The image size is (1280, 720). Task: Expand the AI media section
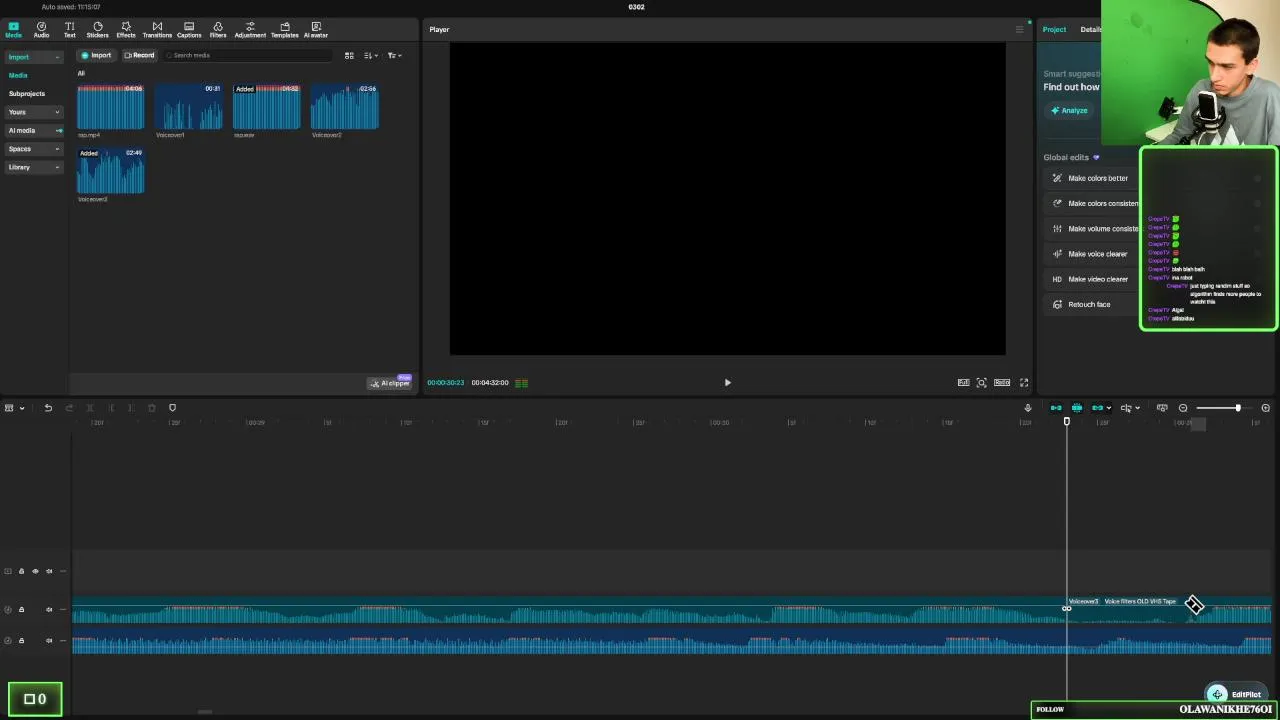[x=34, y=130]
